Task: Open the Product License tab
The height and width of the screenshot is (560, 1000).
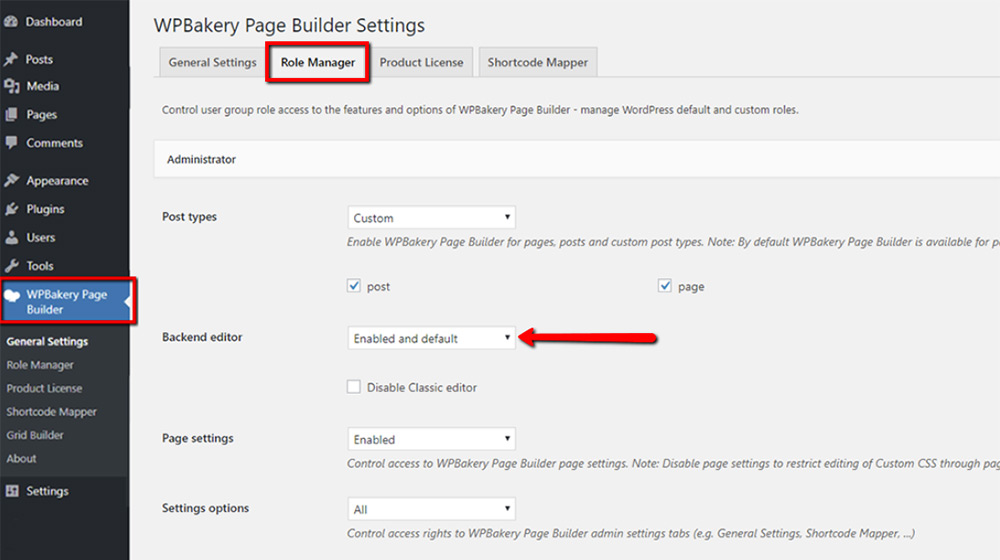Action: [422, 63]
